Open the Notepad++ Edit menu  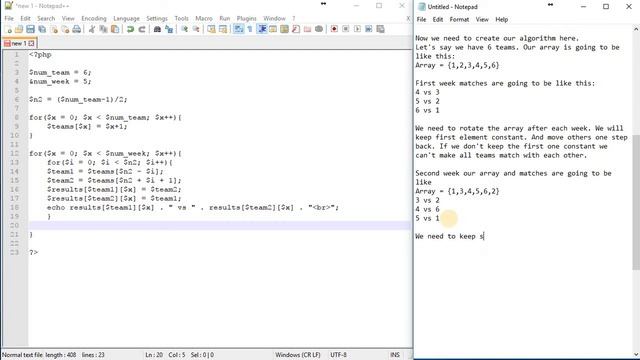click(x=25, y=18)
